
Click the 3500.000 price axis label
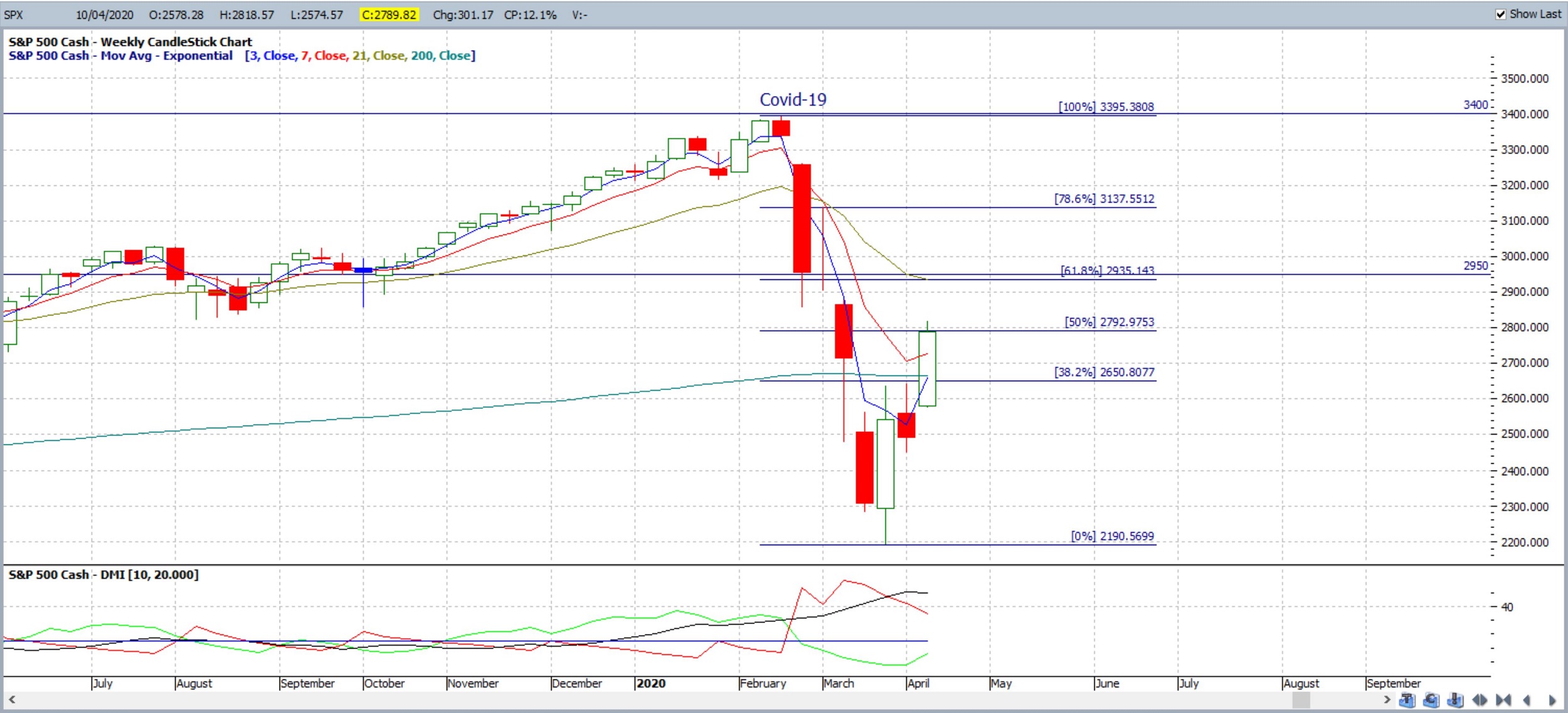coord(1525,78)
